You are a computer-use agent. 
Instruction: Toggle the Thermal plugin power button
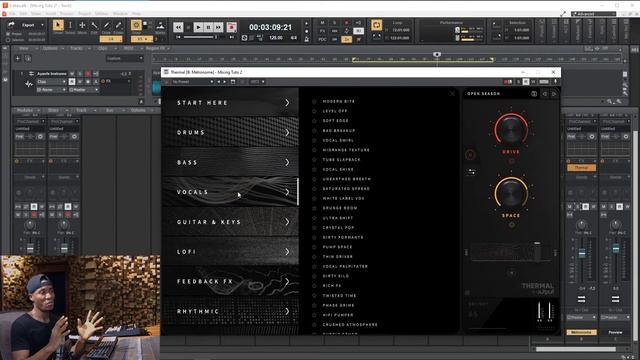[470, 155]
